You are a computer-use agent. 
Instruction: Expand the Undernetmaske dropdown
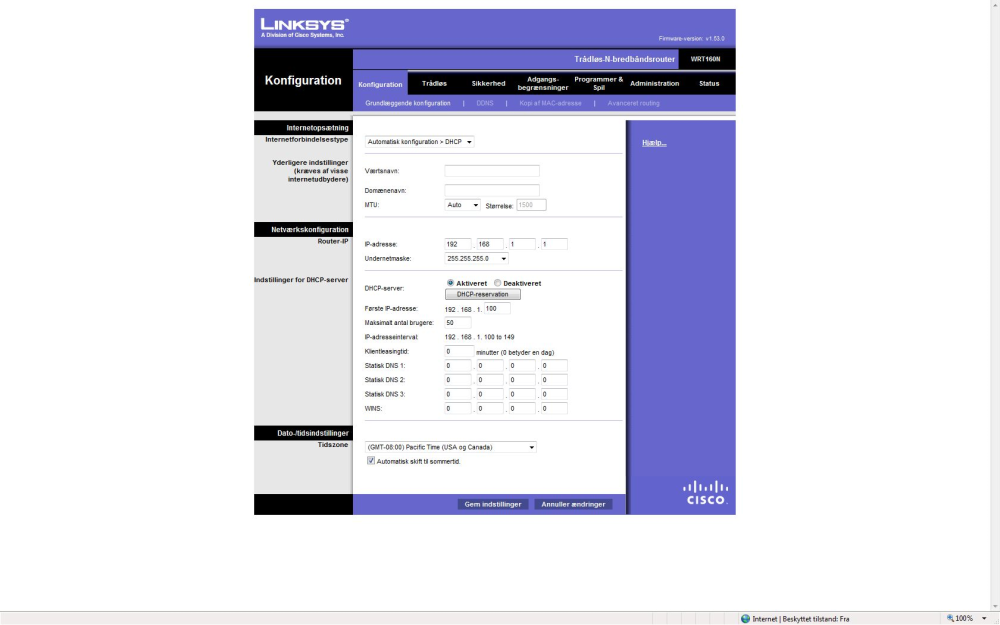(x=476, y=258)
